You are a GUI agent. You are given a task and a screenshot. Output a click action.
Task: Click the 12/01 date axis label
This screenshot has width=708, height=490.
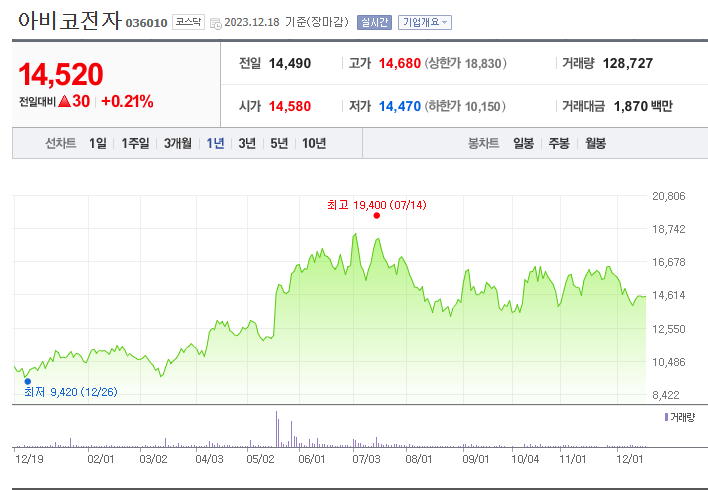coord(629,459)
